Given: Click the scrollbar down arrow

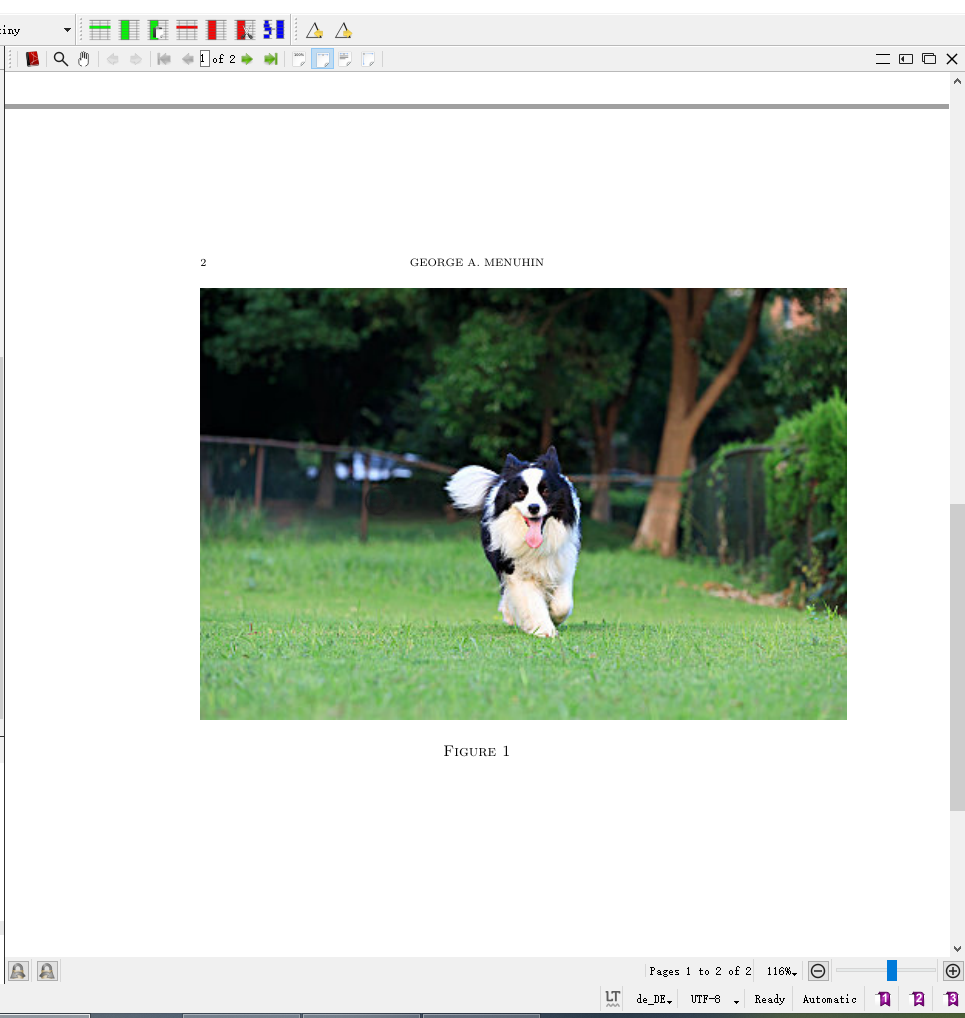Looking at the screenshot, I should 957,949.
